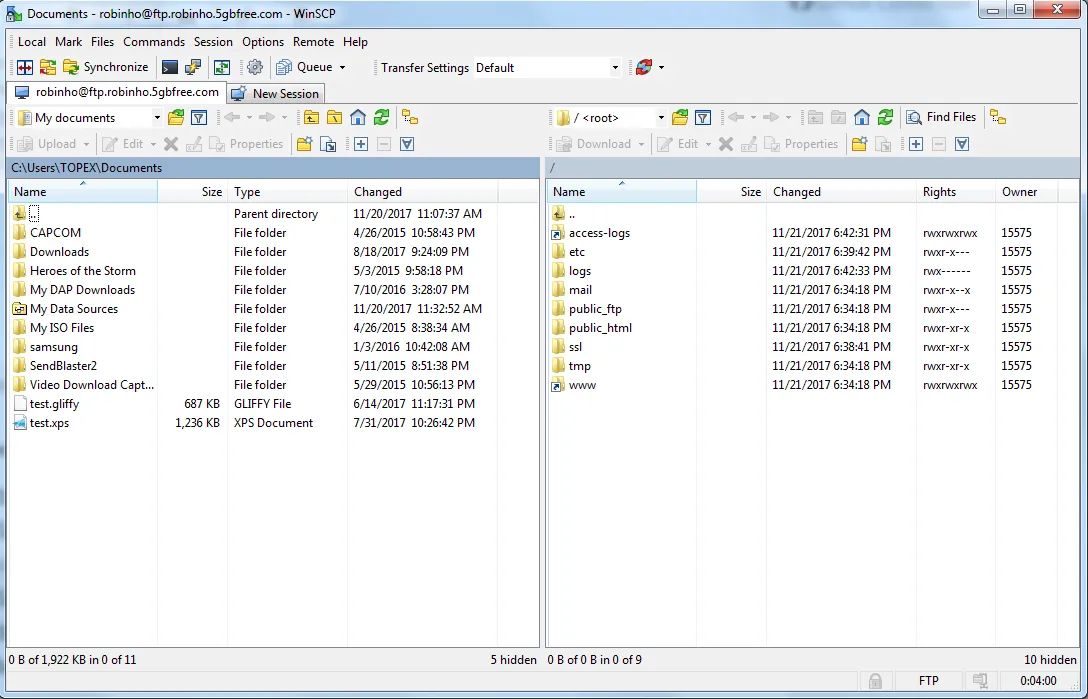The width and height of the screenshot is (1088, 699).
Task: Click the Synchronize button
Action: [105, 67]
